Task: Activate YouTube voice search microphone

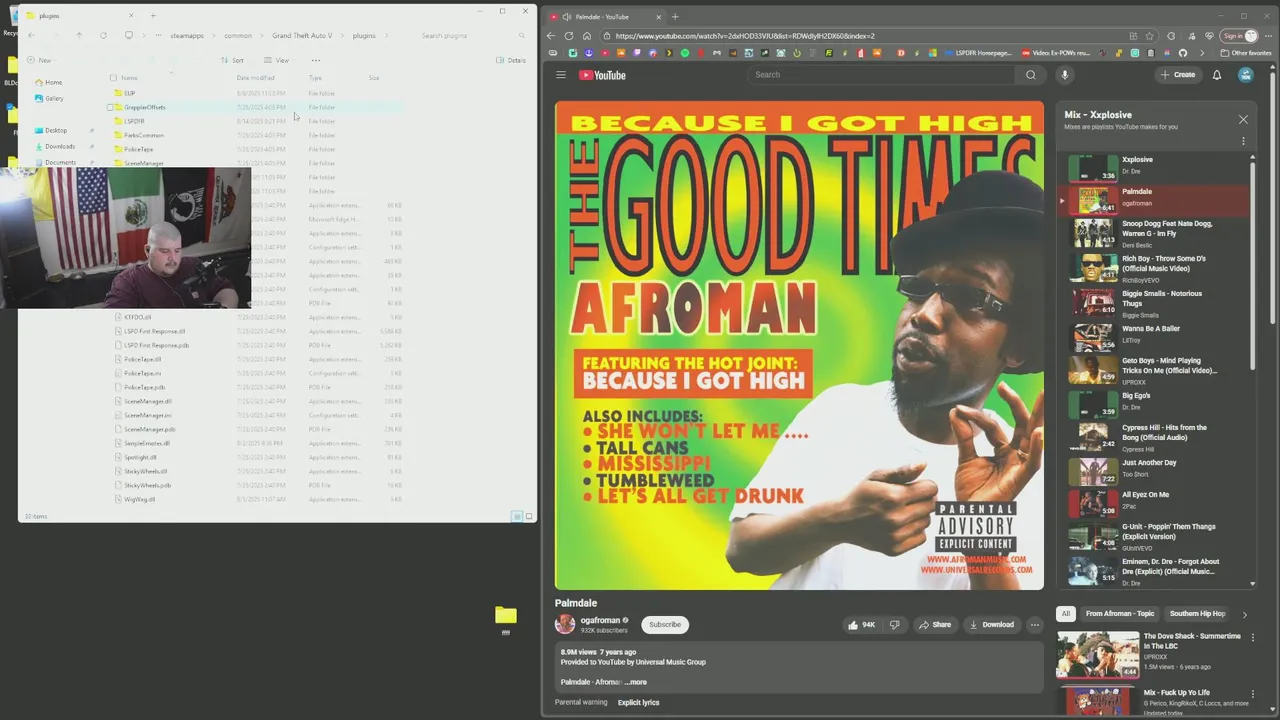Action: click(x=1064, y=75)
